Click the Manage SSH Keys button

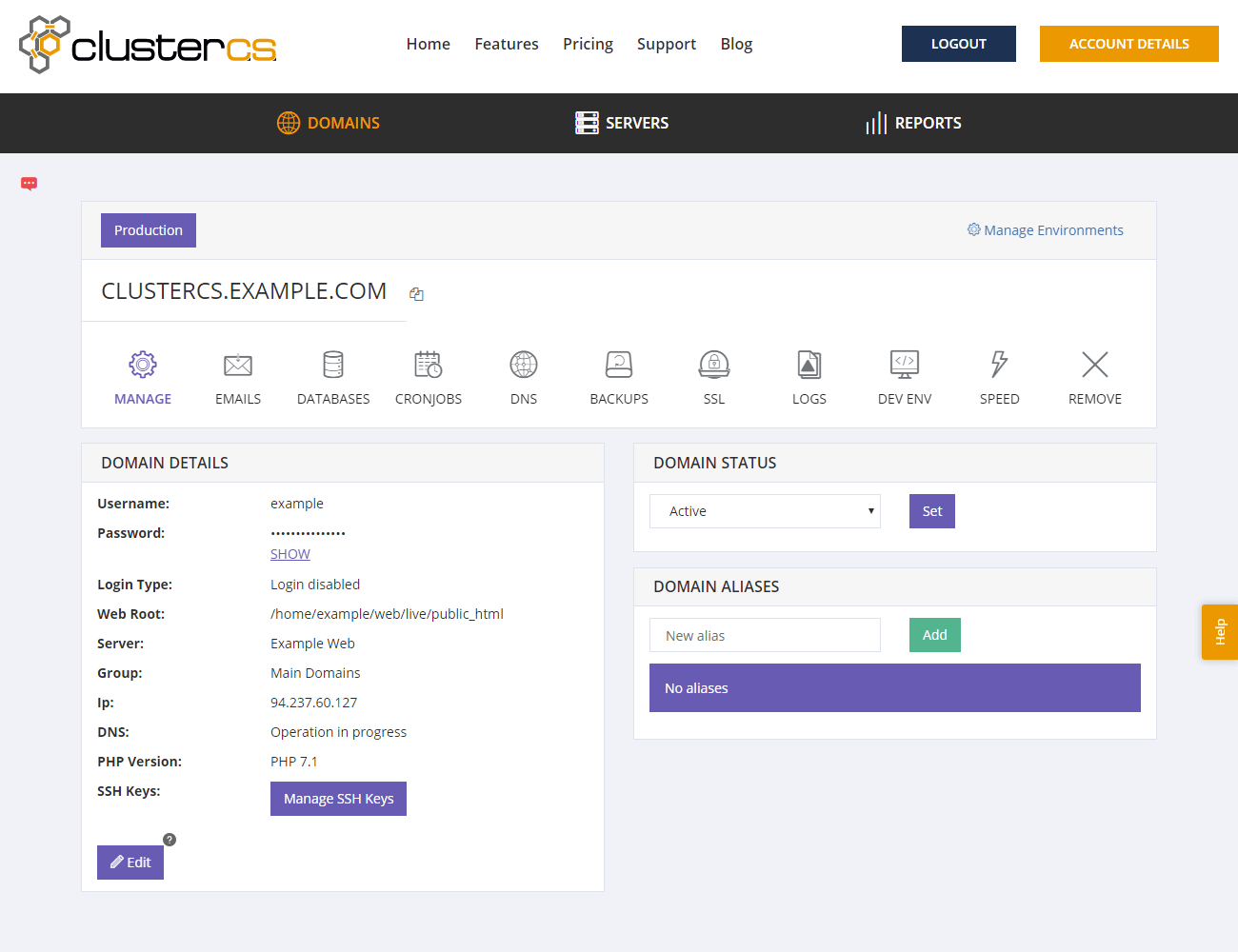(338, 799)
